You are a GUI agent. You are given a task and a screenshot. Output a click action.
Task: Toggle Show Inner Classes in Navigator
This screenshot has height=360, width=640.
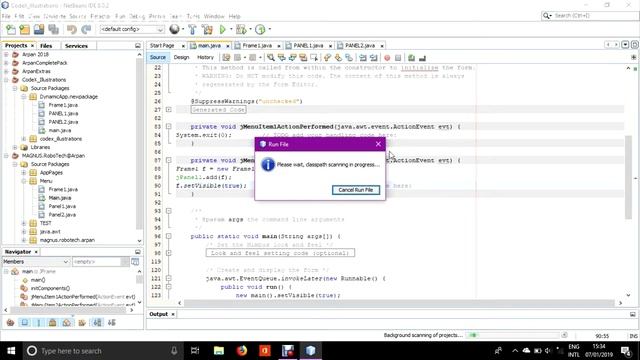tap(67, 322)
